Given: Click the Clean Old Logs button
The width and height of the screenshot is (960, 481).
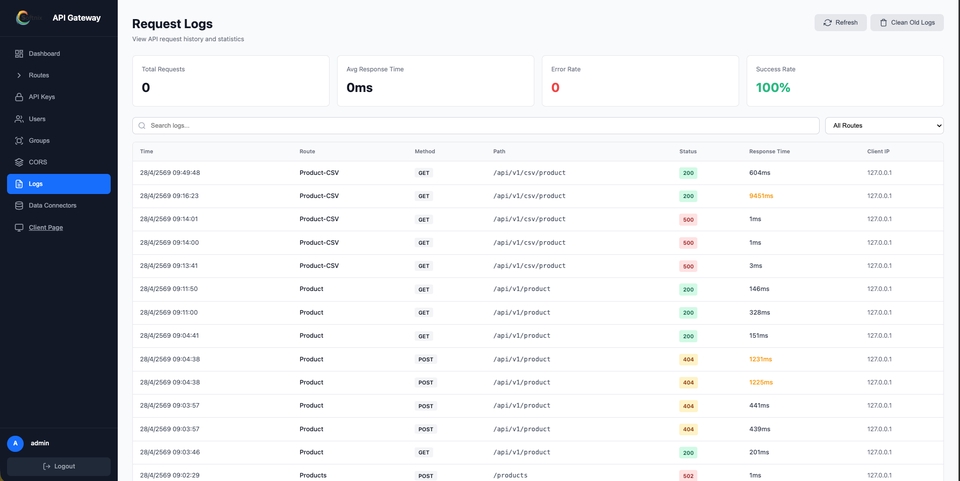Looking at the screenshot, I should pyautogui.click(x=907, y=23).
